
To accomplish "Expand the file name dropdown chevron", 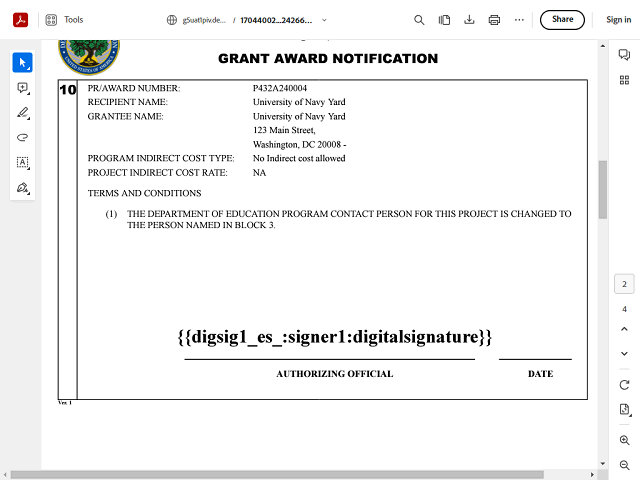I will 324,20.
